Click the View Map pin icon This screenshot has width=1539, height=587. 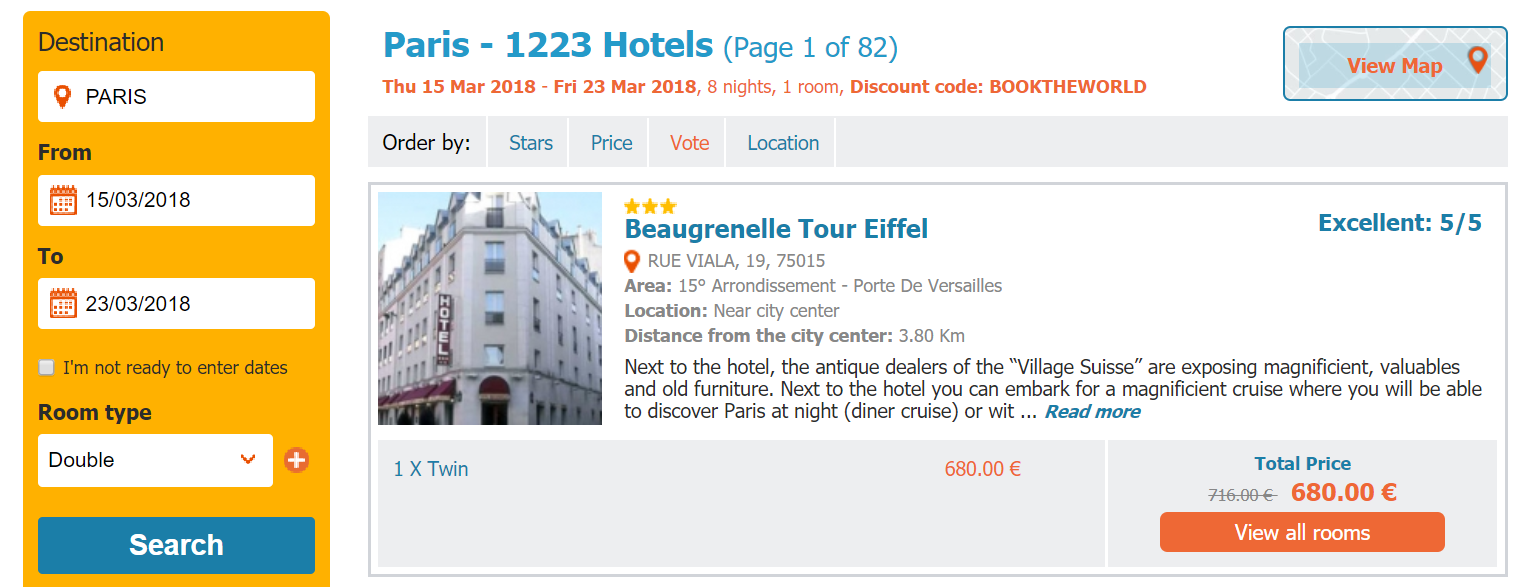[1477, 61]
